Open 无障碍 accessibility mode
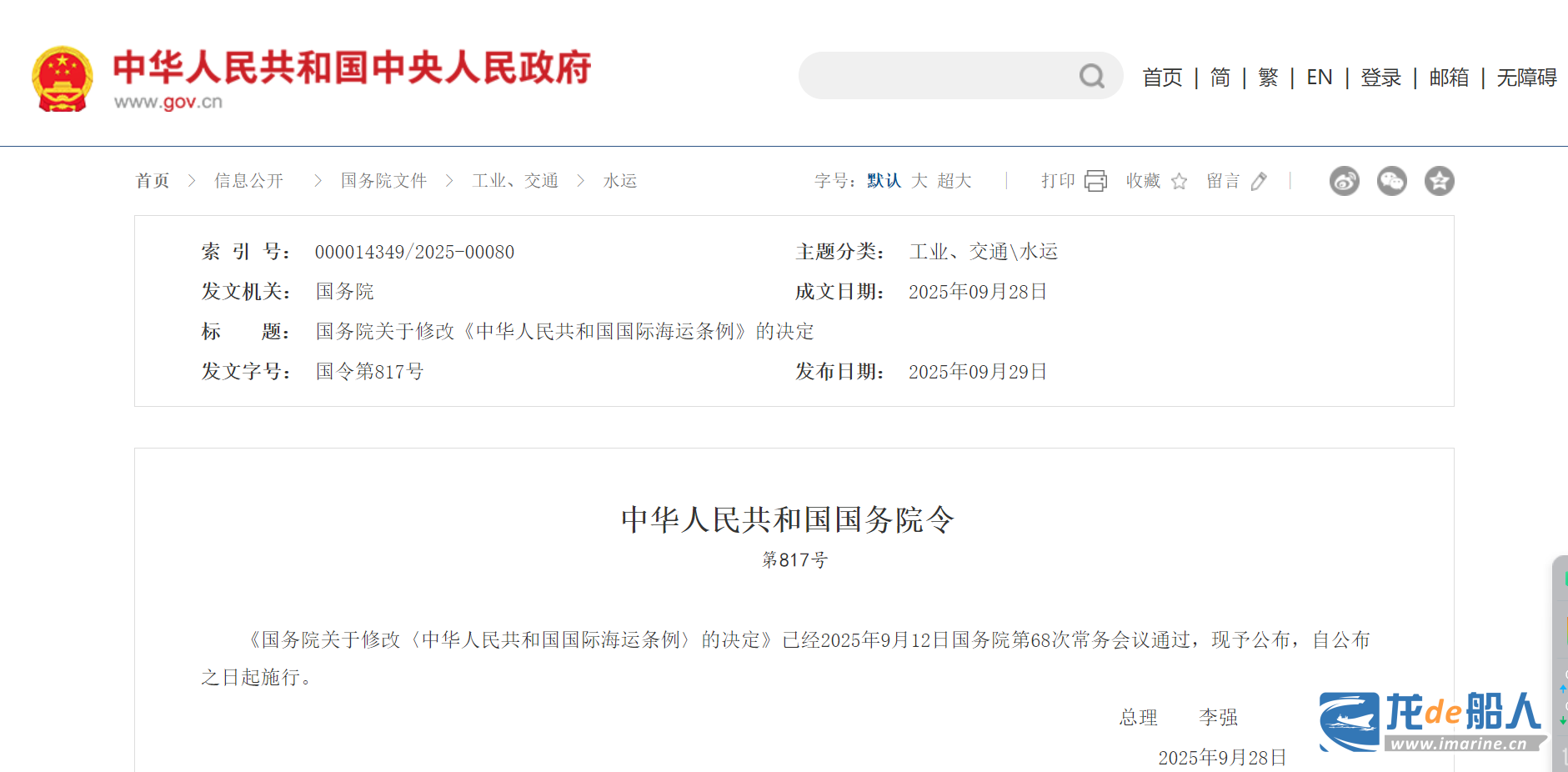1568x772 pixels. 1526,78
